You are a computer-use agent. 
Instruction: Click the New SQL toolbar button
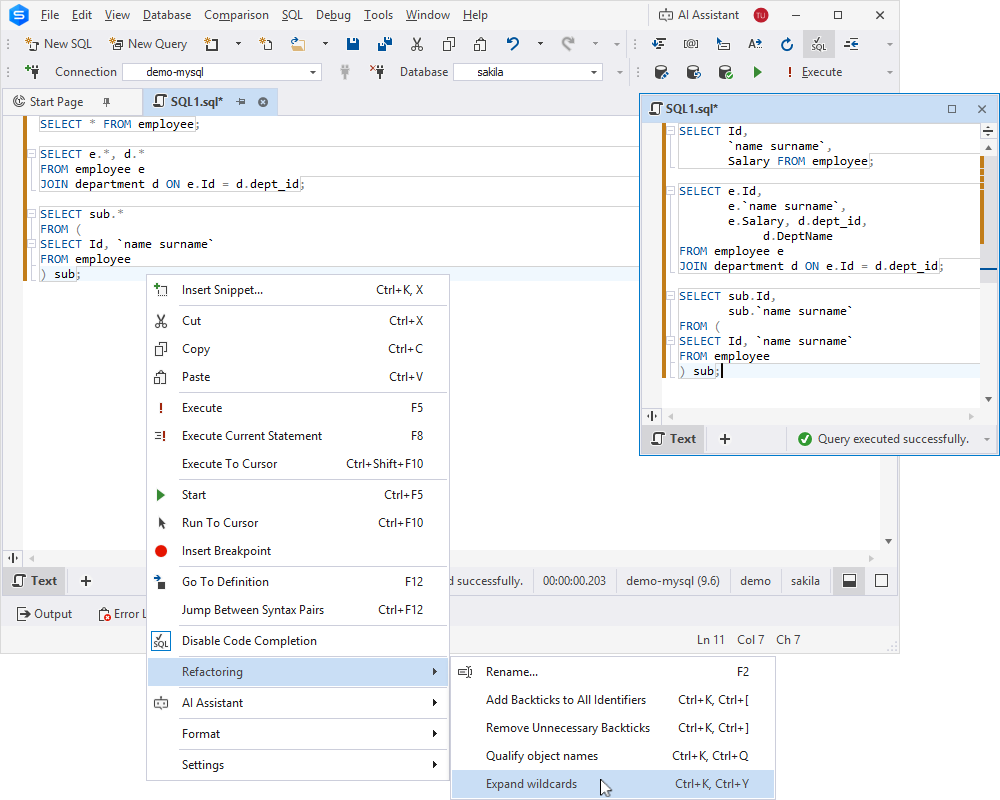59,44
